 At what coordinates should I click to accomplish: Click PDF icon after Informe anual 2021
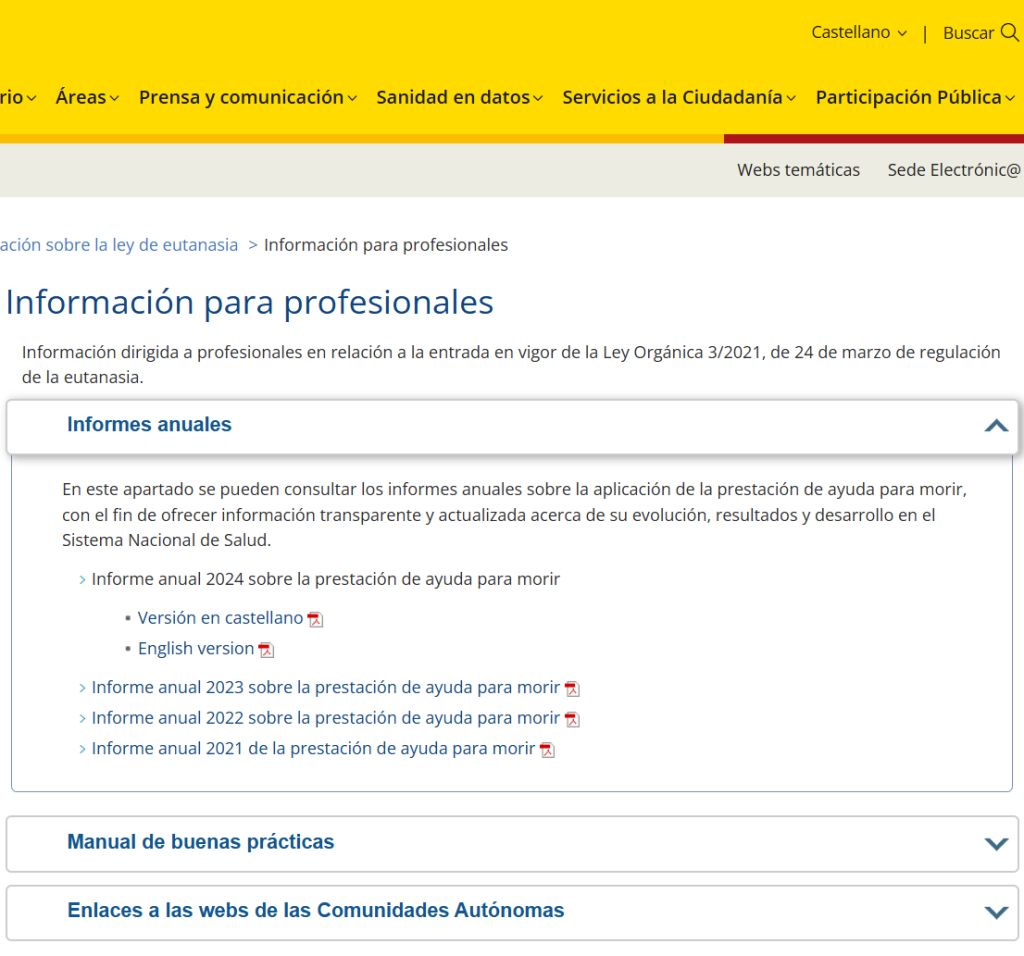click(x=547, y=750)
